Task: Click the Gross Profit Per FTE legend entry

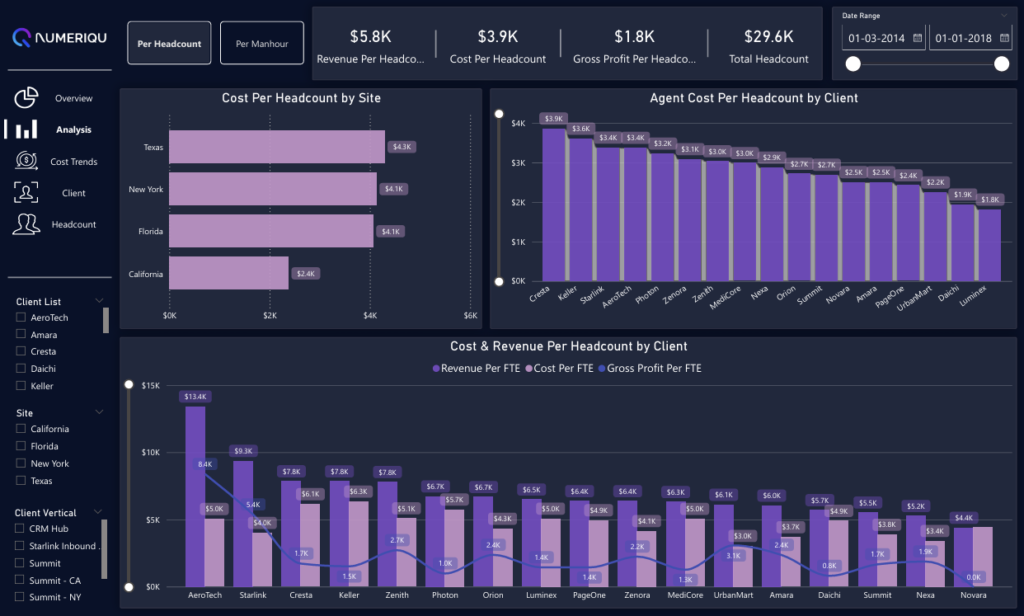Action: pyautogui.click(x=649, y=368)
